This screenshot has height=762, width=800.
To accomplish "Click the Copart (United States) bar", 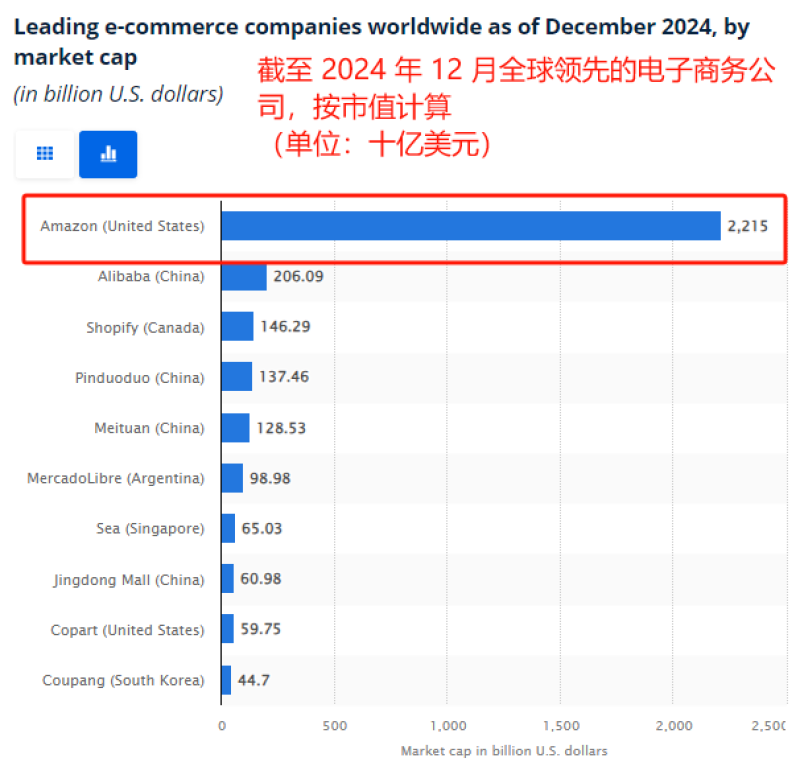I will click(x=228, y=629).
